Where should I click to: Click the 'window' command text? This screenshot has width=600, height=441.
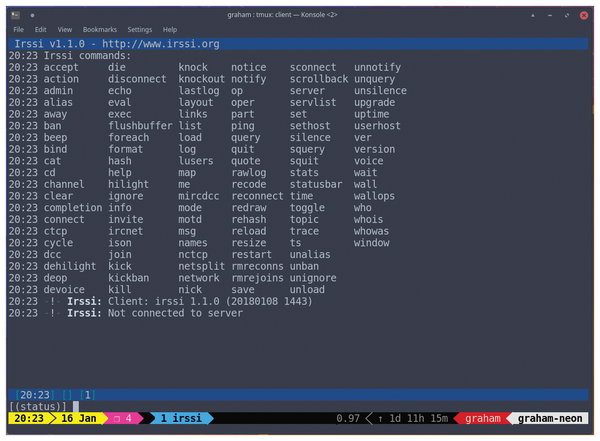click(x=371, y=243)
